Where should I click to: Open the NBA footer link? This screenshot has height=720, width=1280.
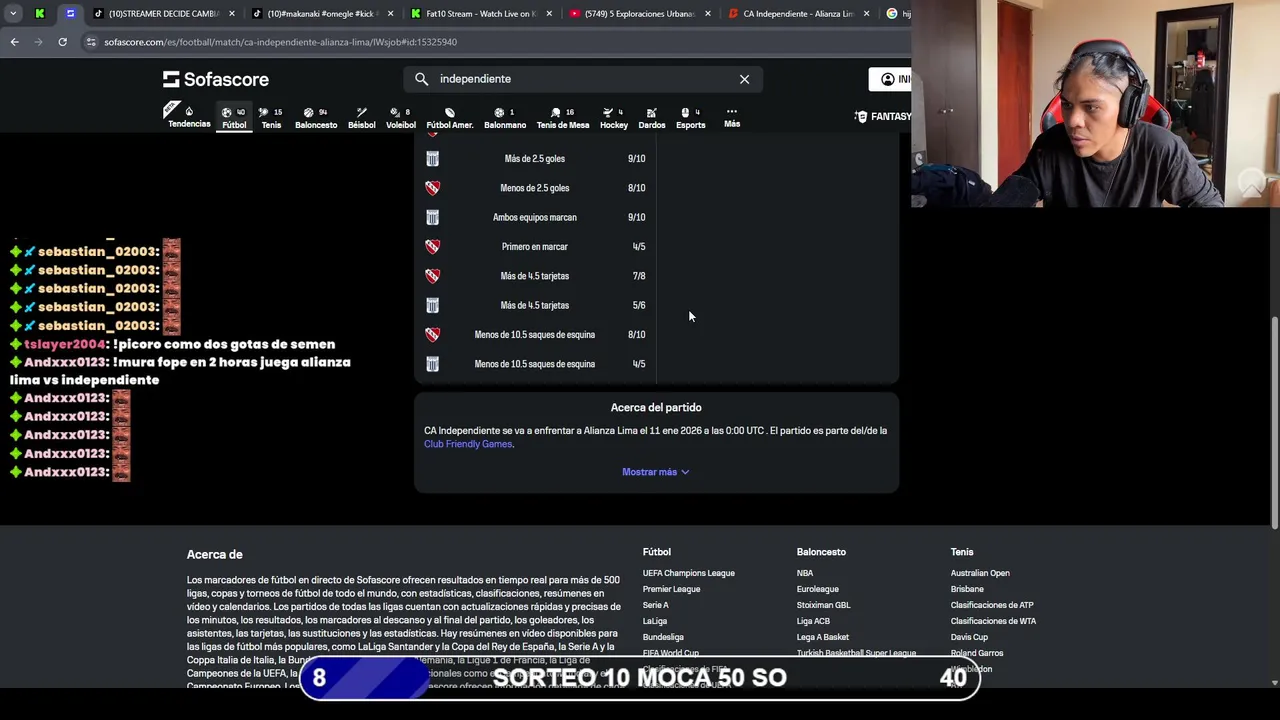coord(804,573)
